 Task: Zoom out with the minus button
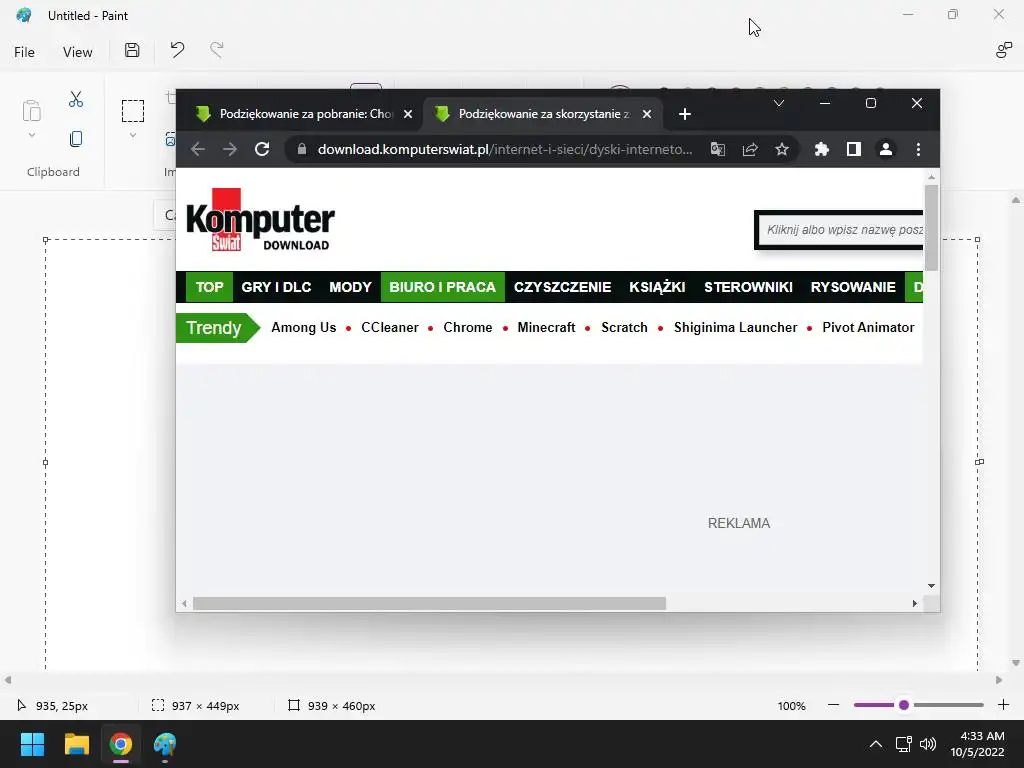click(x=833, y=705)
